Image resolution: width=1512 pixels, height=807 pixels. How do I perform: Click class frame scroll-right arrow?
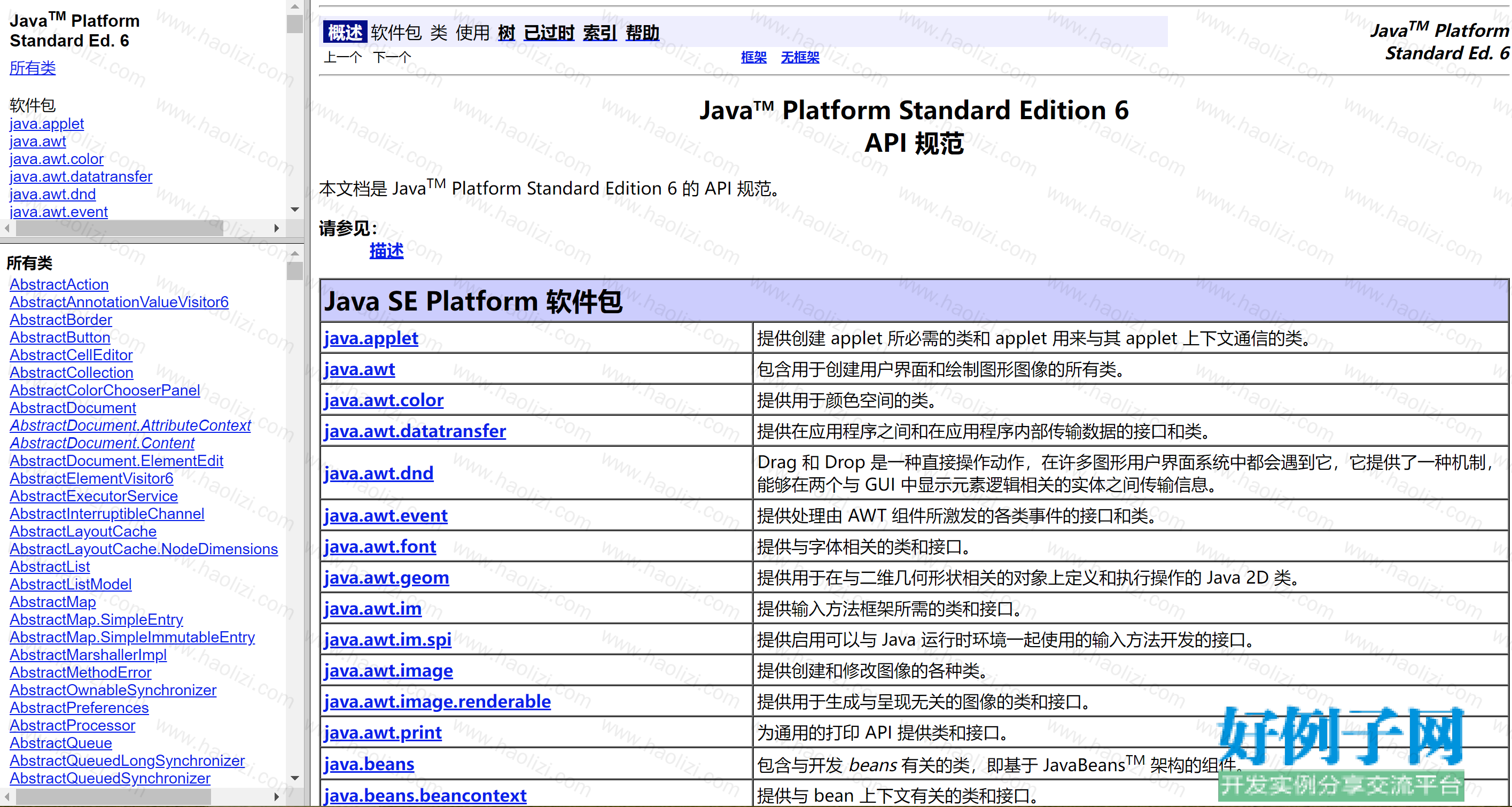[276, 797]
